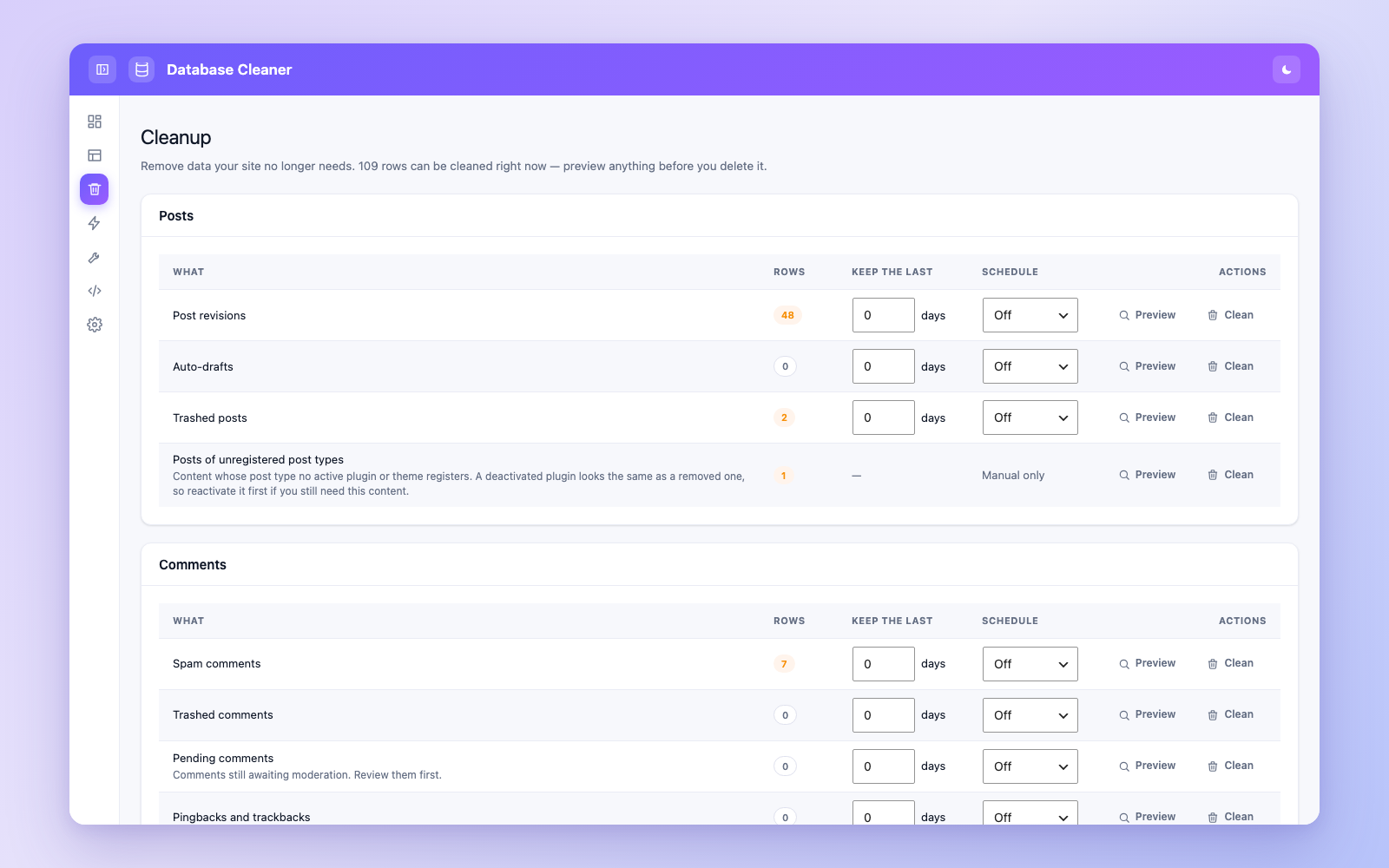
Task: Click the Database Cleaner logo icon
Action: tap(142, 69)
